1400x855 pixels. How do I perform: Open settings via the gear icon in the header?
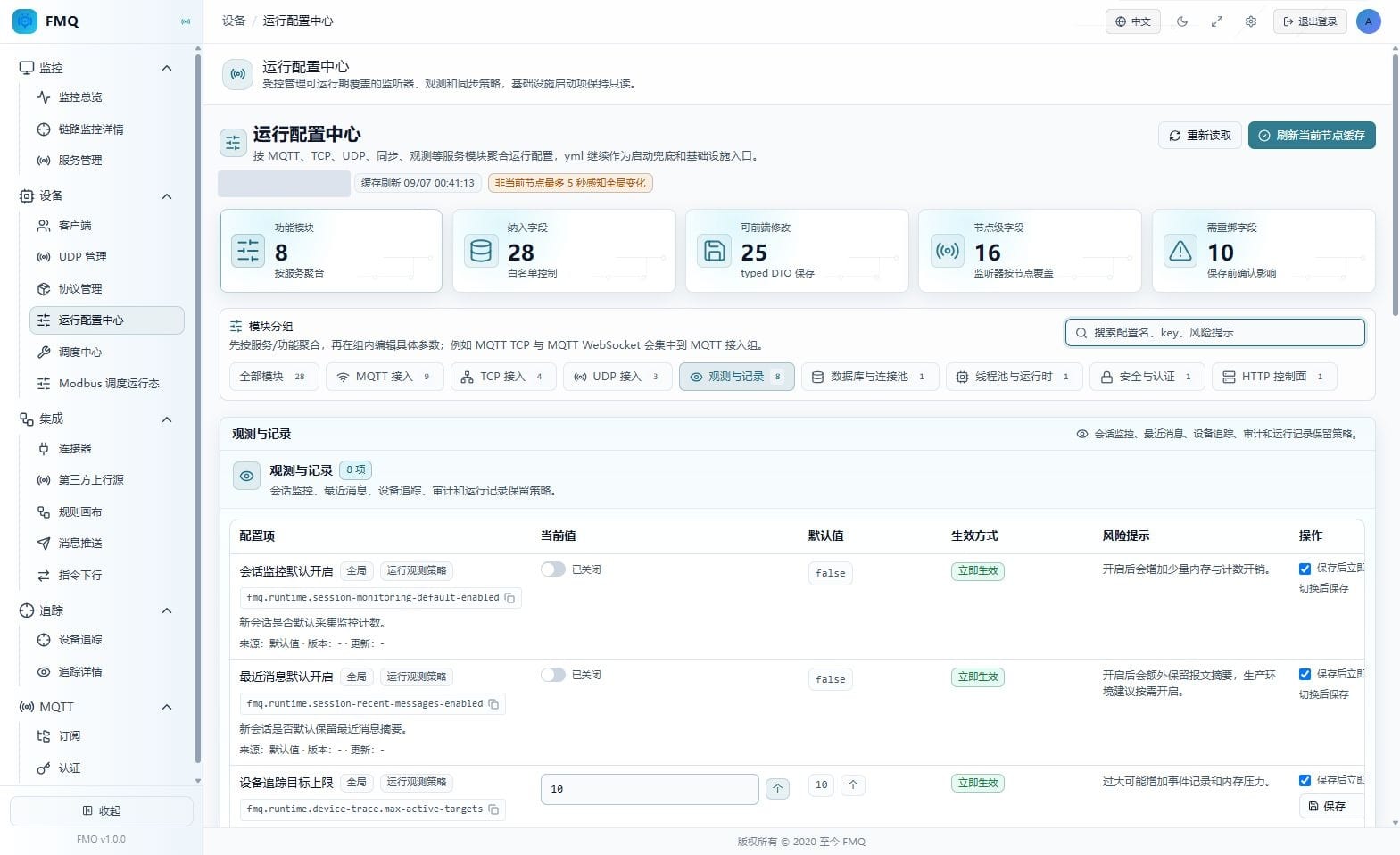[x=1251, y=21]
